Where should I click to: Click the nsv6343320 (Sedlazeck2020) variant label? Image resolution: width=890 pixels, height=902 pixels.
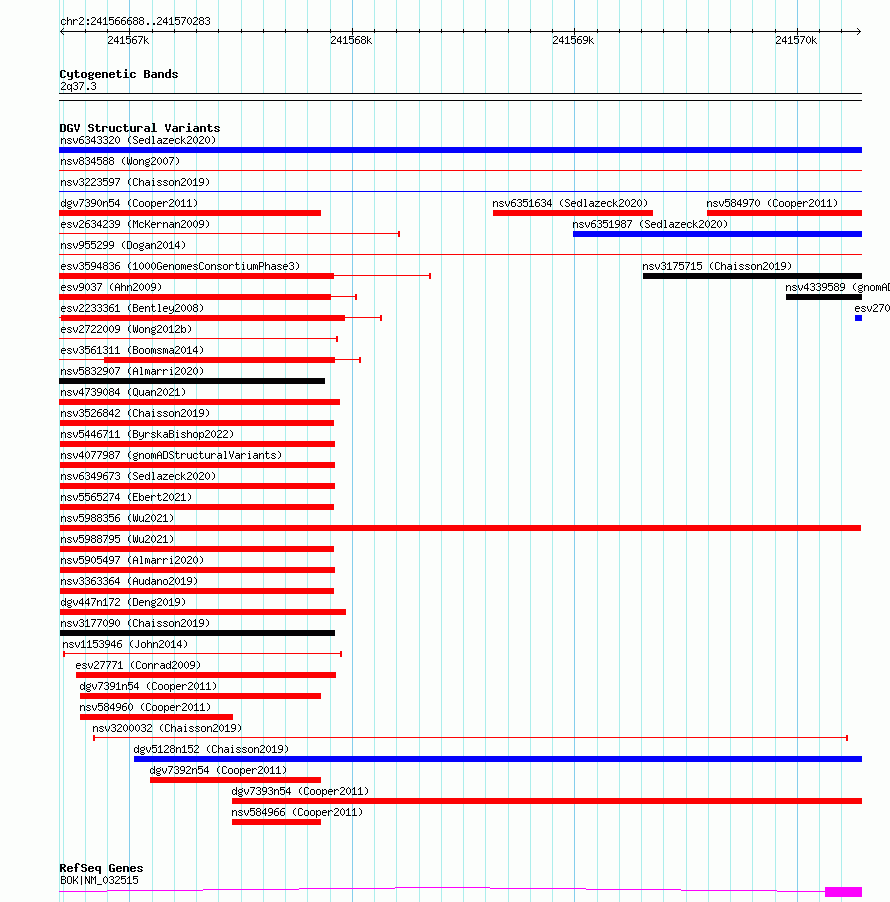[138, 140]
